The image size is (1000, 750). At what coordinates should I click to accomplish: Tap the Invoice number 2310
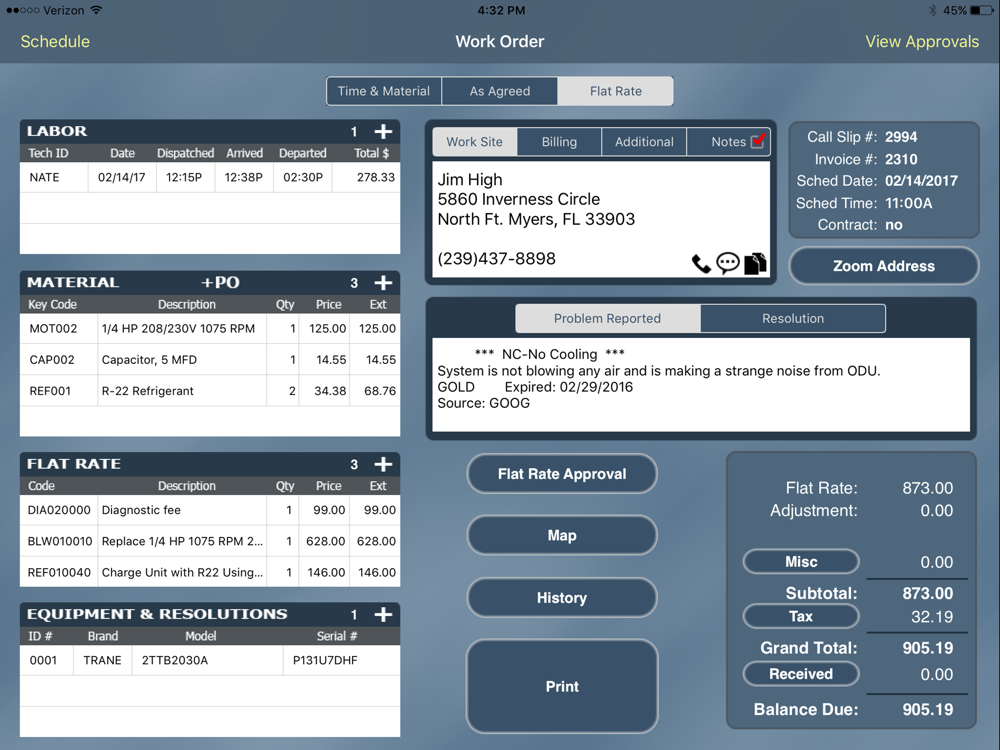click(x=901, y=159)
